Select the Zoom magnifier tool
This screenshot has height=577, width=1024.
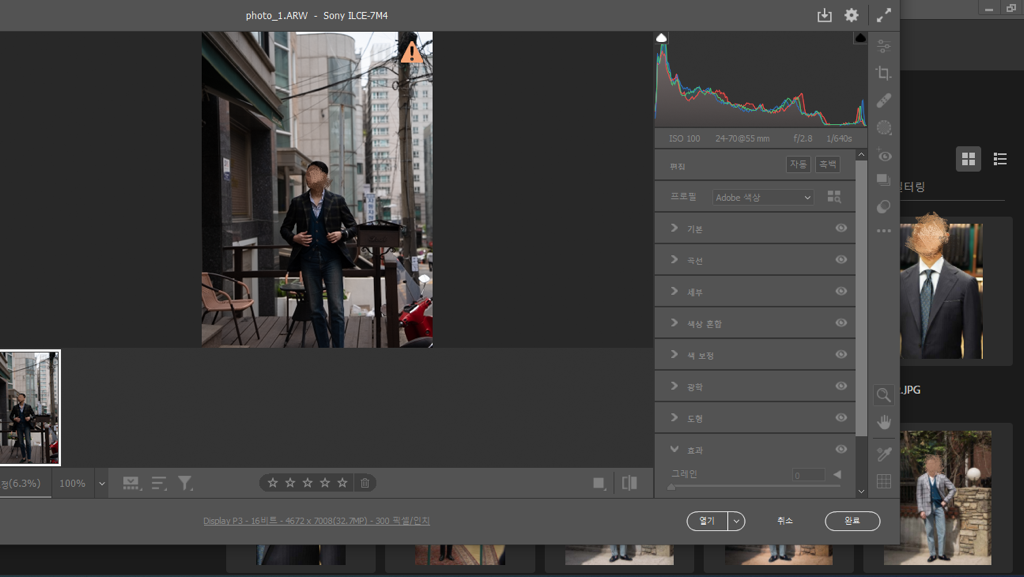pos(883,395)
